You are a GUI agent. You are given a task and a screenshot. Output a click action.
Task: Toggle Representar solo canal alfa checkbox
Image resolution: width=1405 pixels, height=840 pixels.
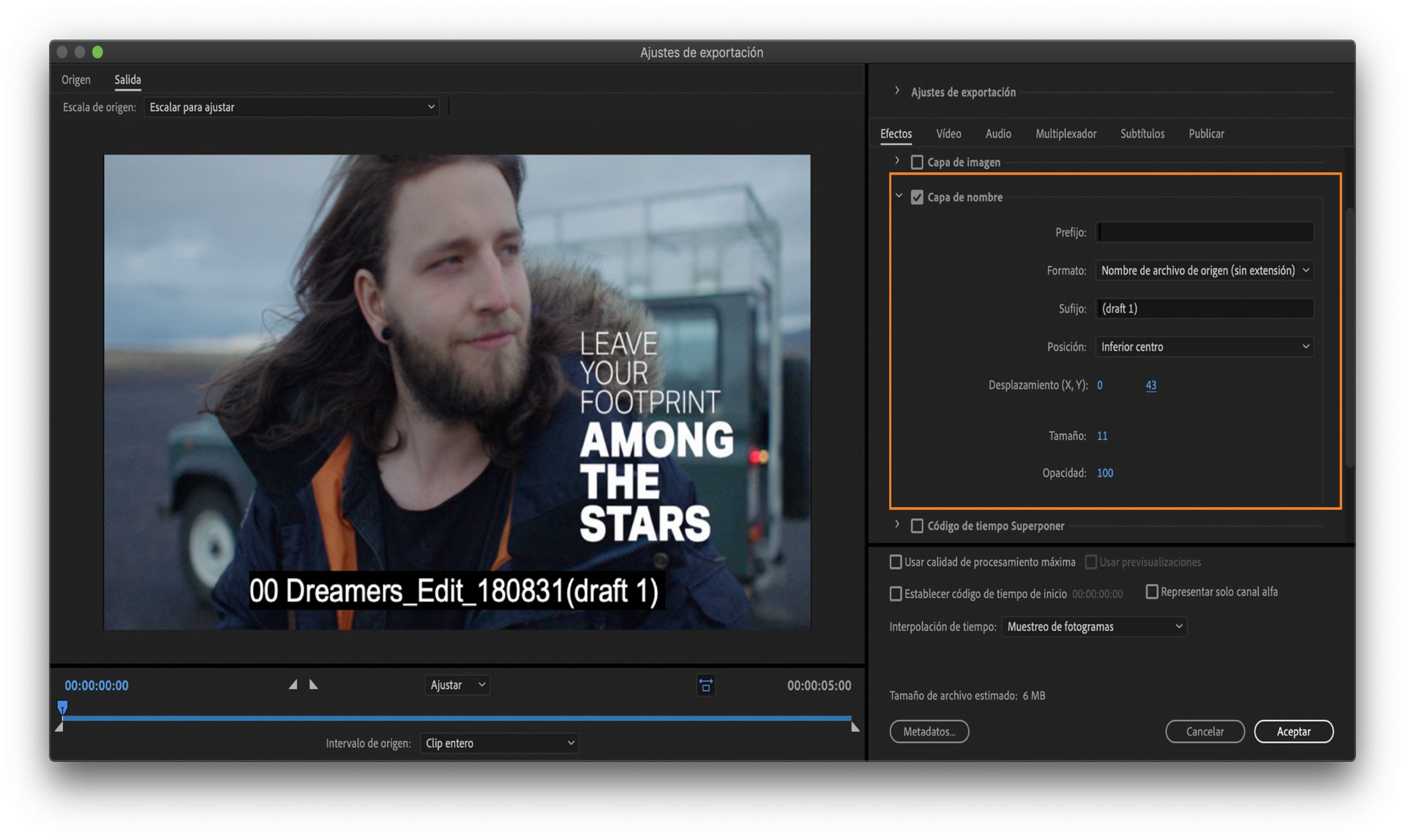pos(1152,591)
